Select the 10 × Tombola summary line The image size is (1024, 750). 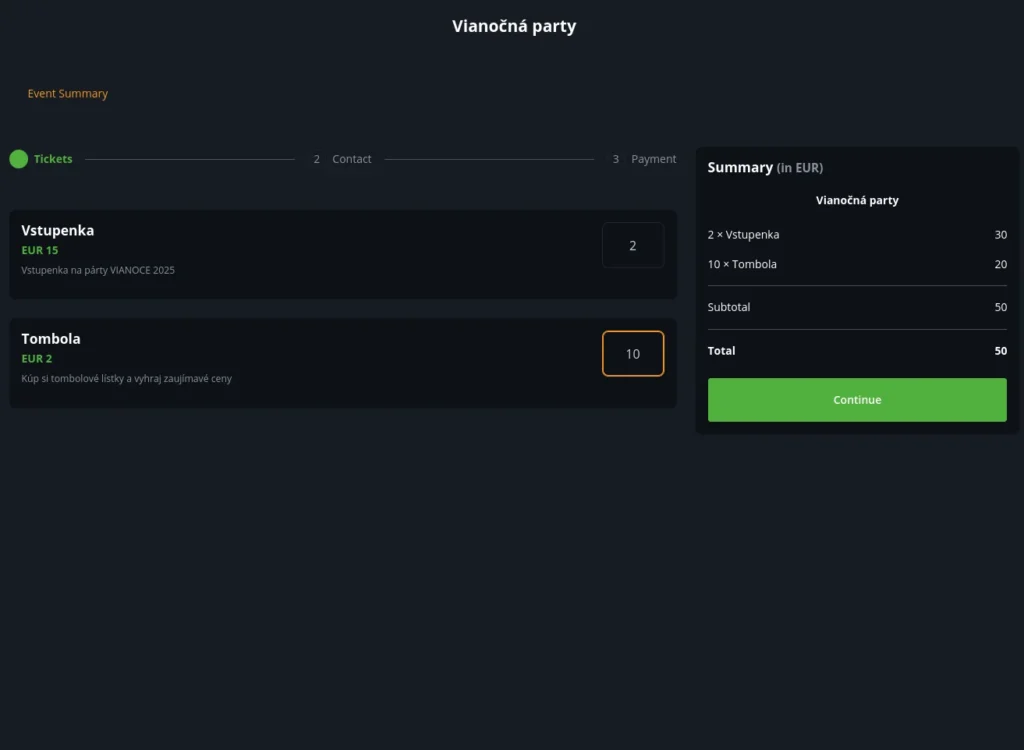coord(742,265)
